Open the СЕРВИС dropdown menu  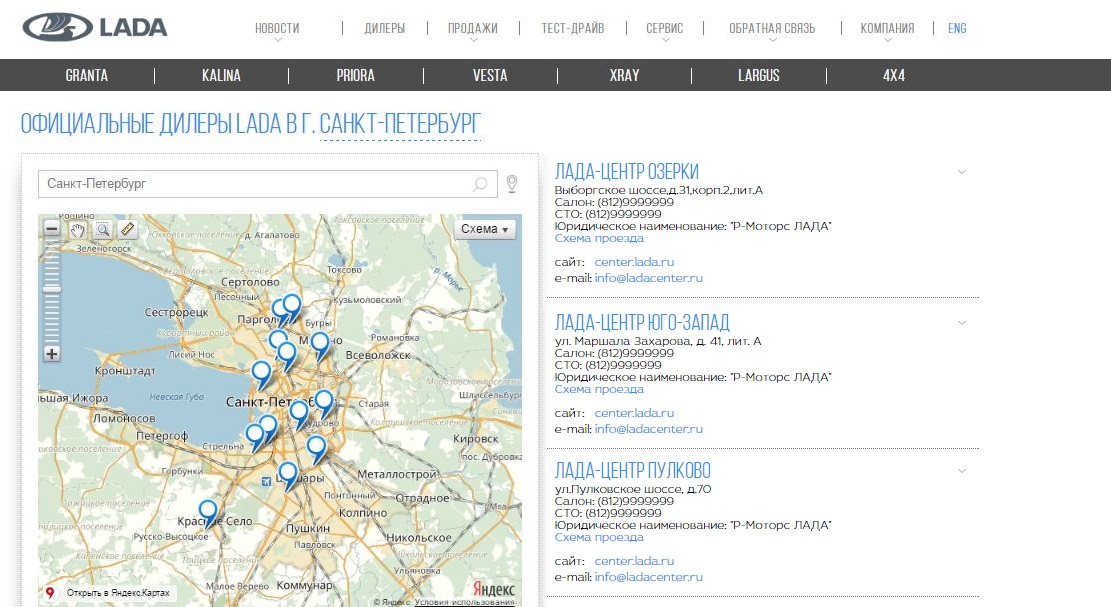665,29
